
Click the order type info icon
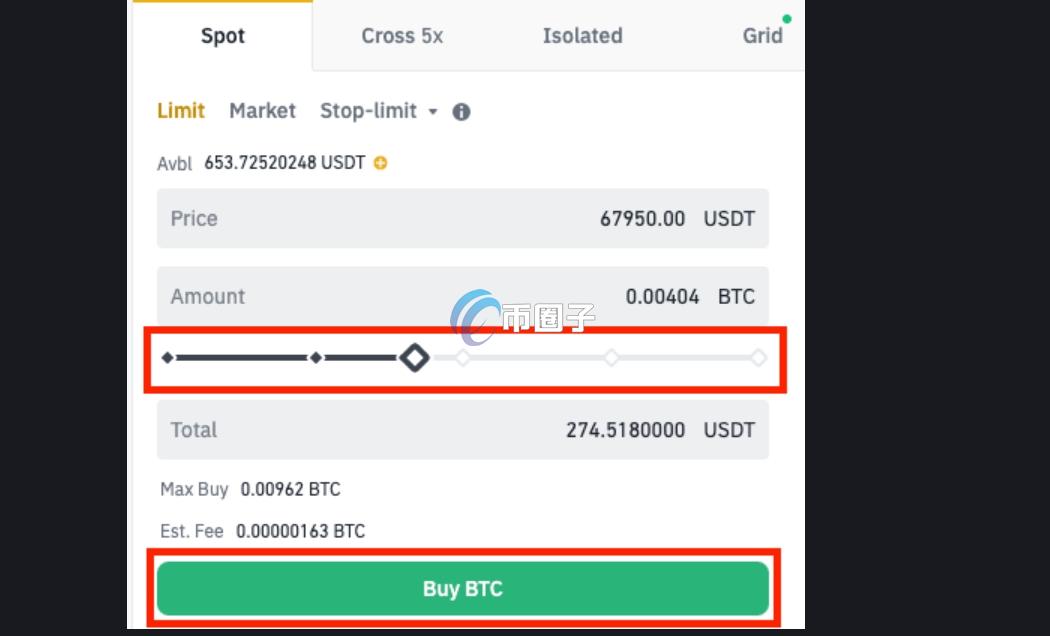point(461,112)
